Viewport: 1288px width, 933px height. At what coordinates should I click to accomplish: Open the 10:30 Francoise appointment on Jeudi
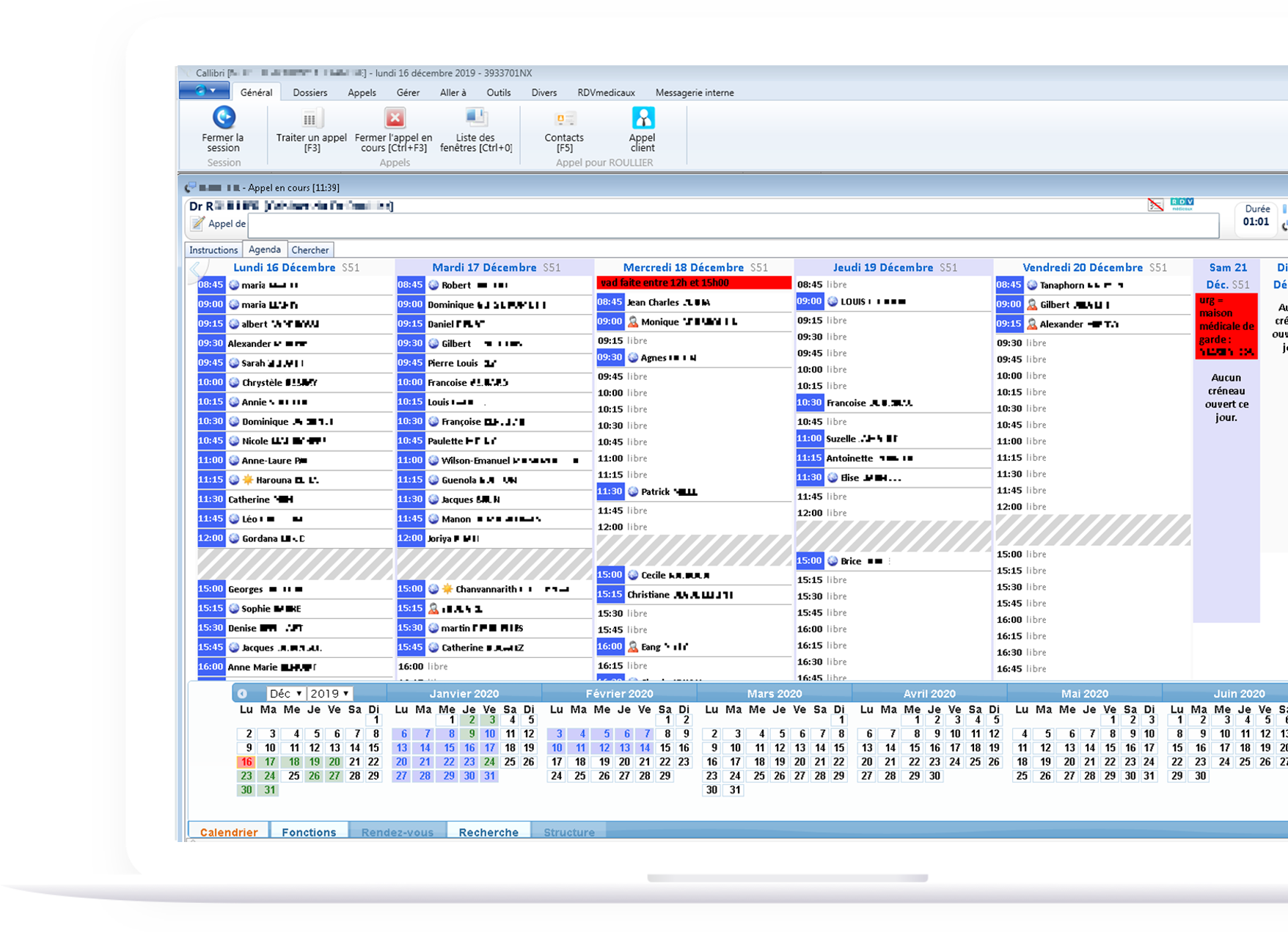coord(893,403)
